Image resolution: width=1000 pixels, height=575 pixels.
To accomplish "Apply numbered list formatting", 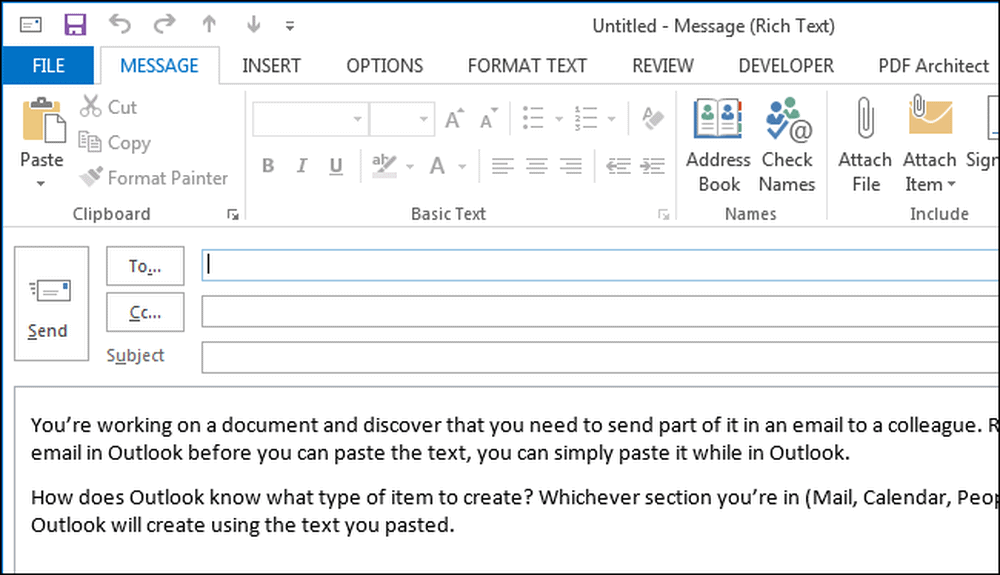I will point(585,118).
